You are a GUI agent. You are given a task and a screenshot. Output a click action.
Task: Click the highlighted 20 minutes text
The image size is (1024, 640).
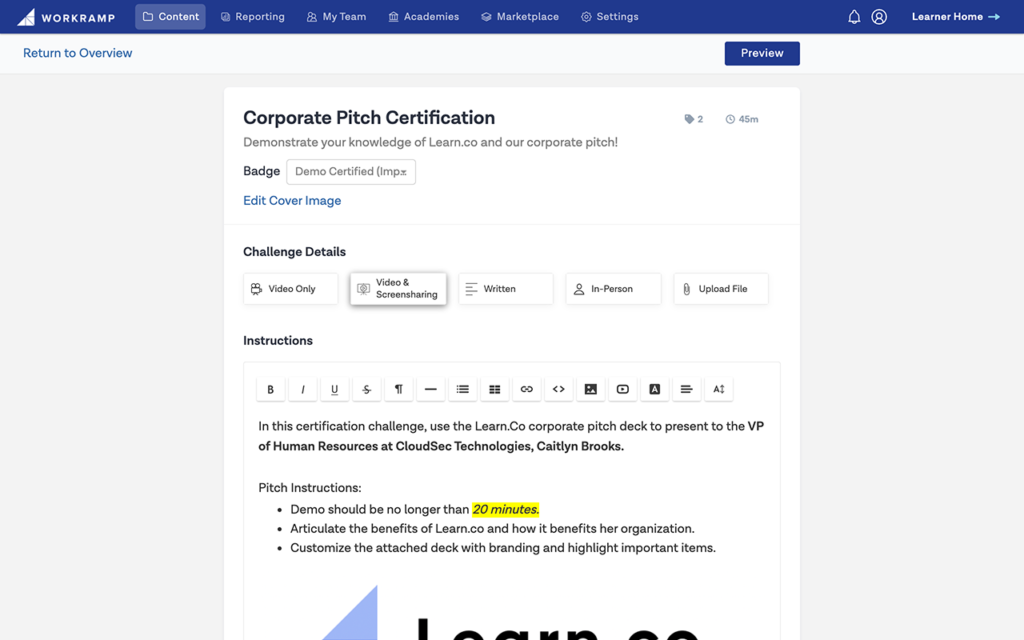(x=505, y=509)
